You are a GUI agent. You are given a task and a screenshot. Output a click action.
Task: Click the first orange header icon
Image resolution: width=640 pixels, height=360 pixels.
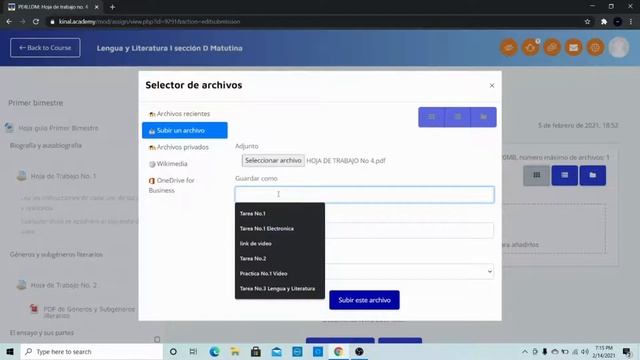pyautogui.click(x=509, y=48)
